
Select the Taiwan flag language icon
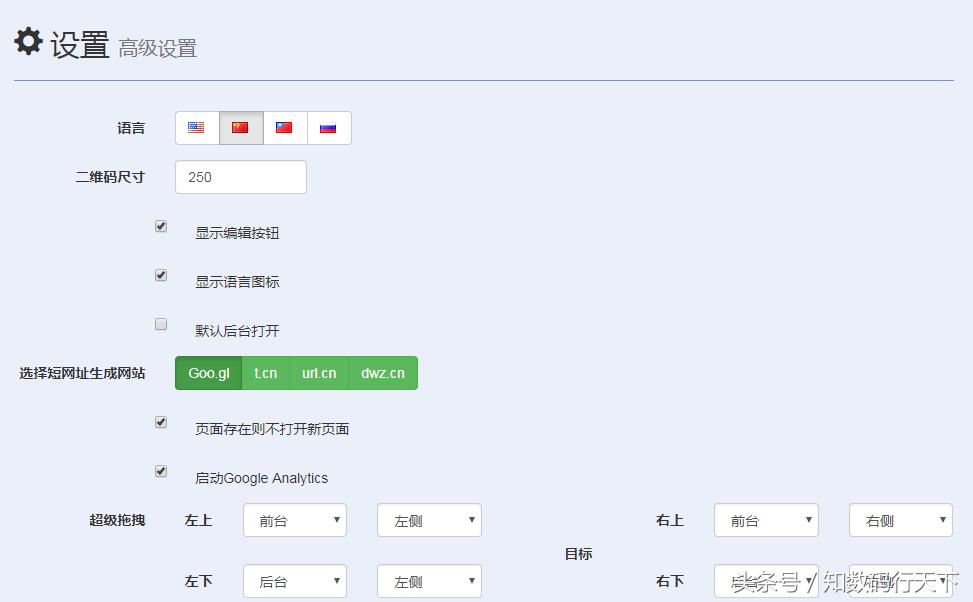(284, 127)
